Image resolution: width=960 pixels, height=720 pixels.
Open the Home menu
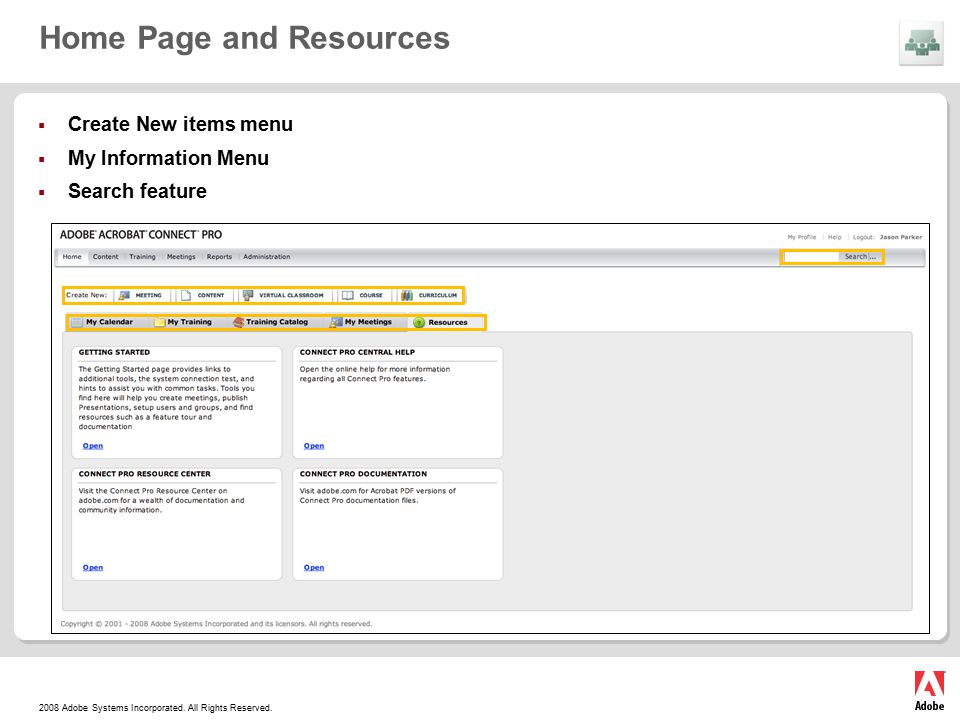[72, 257]
